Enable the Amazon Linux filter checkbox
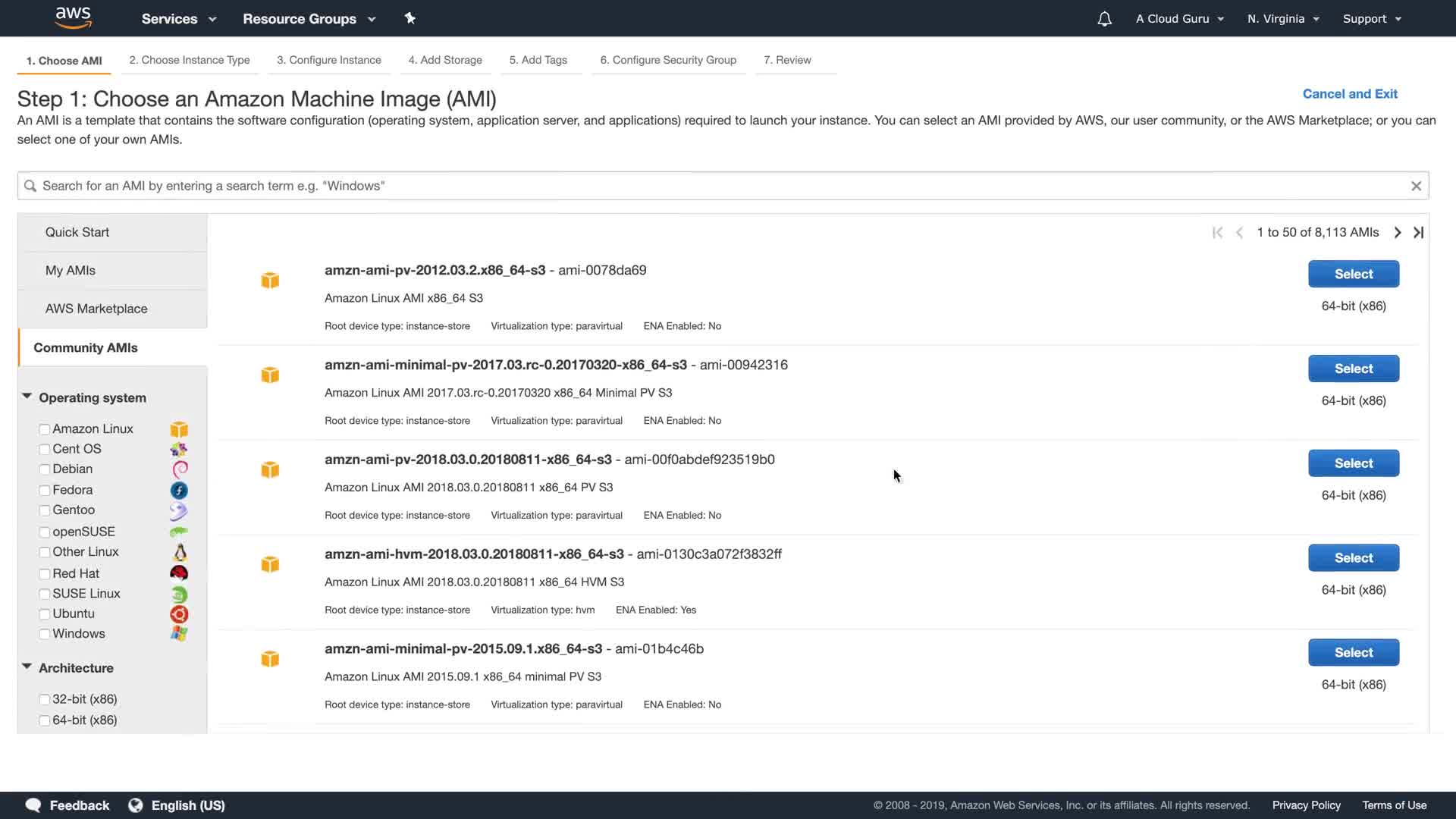The width and height of the screenshot is (1456, 819). (45, 429)
